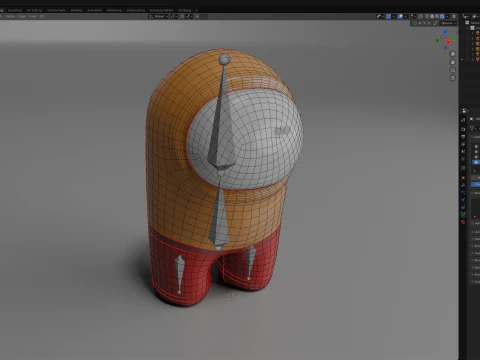The width and height of the screenshot is (480, 360).
Task: Toggle perspective/orthographic view button
Action: [x=453, y=78]
